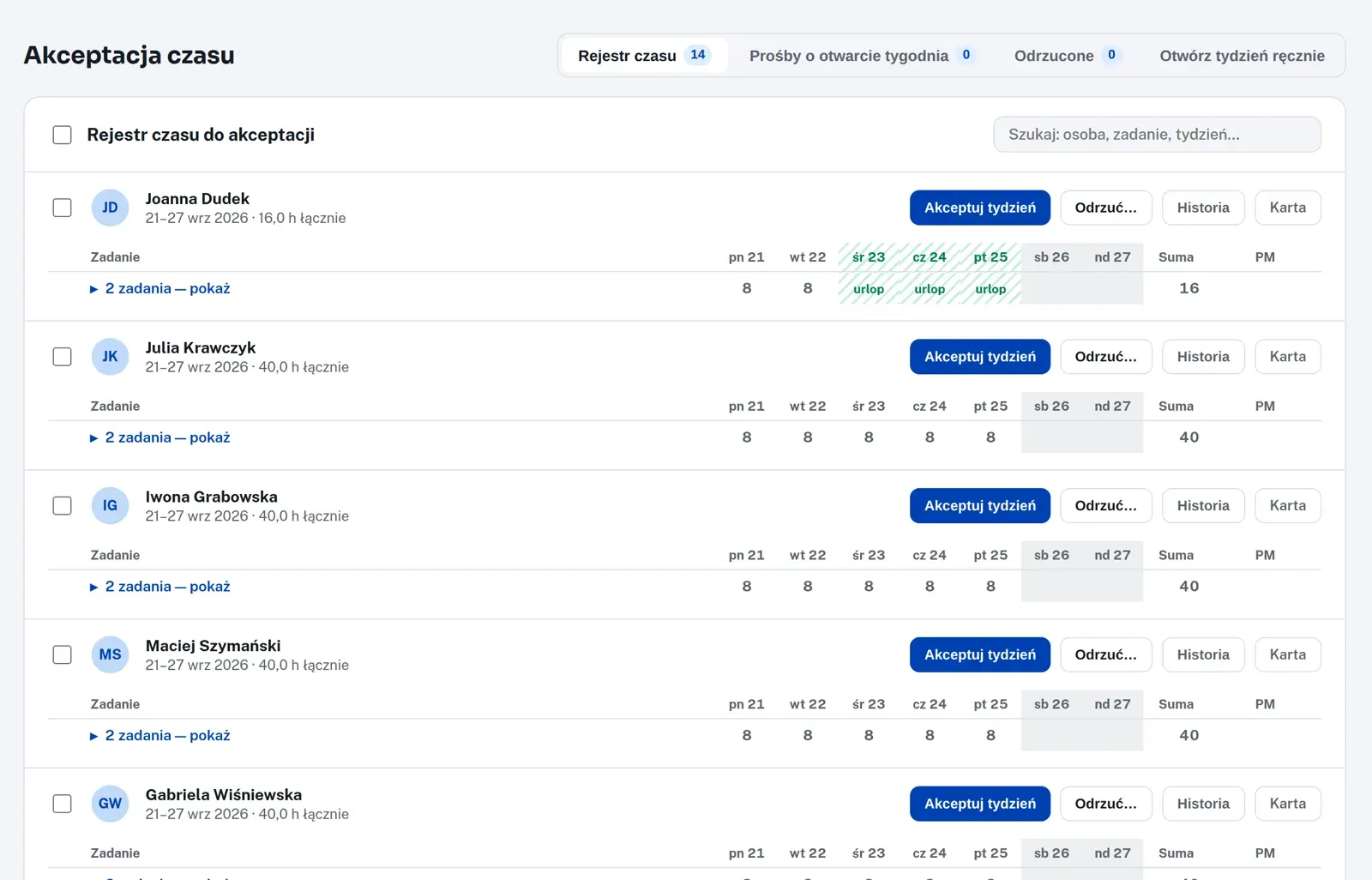Click the śr 23 urlop cell for Joanna Dudek
The width and height of the screenshot is (1372, 880).
tap(869, 289)
